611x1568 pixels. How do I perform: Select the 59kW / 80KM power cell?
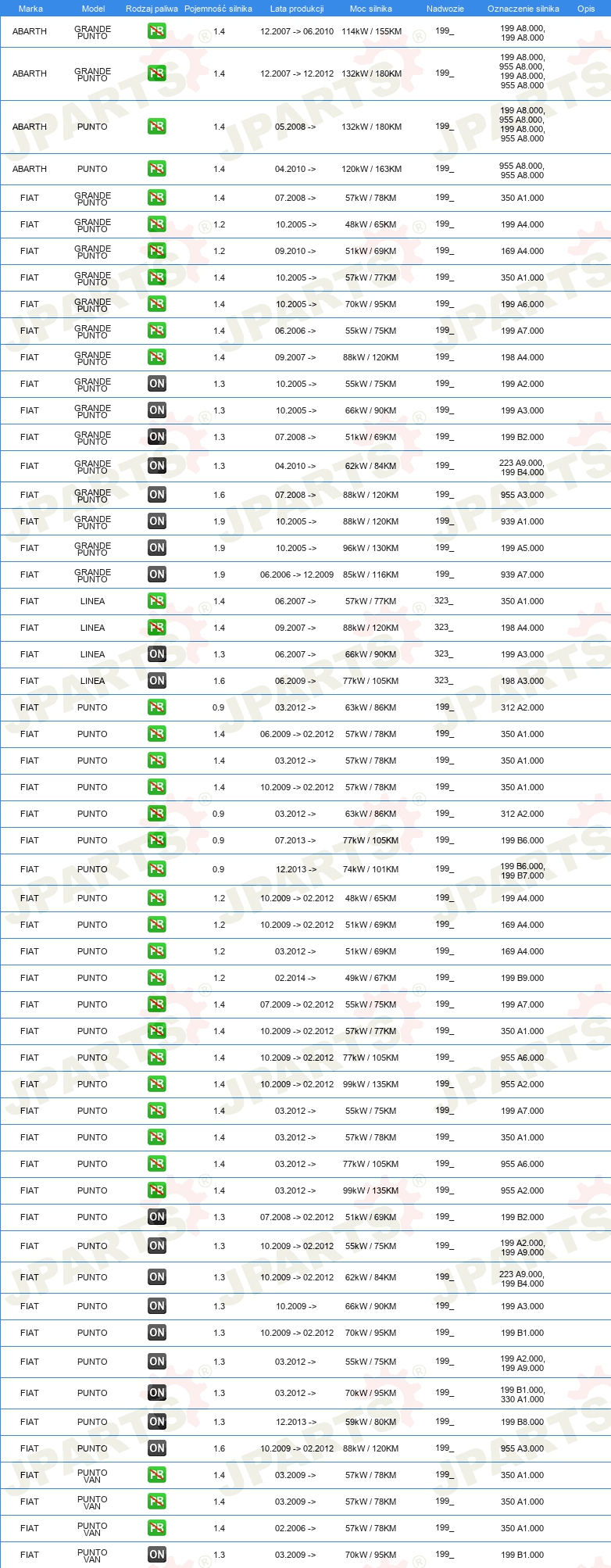coord(371,1422)
